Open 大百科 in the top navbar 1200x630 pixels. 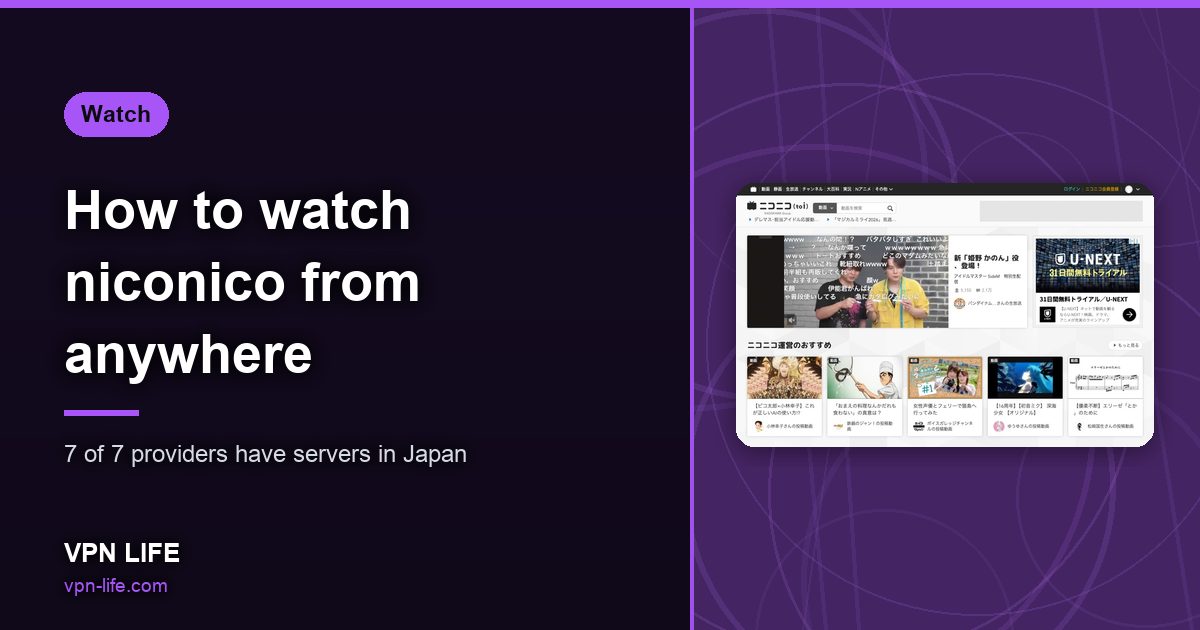tap(832, 189)
